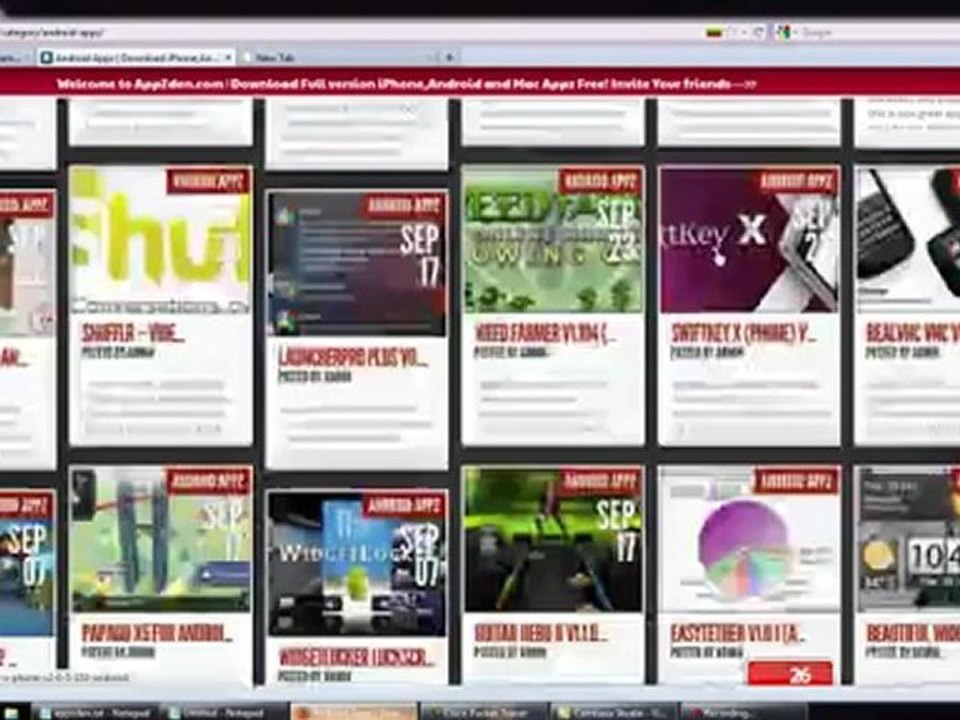Click the LauncherPro Plus title link

[352, 358]
